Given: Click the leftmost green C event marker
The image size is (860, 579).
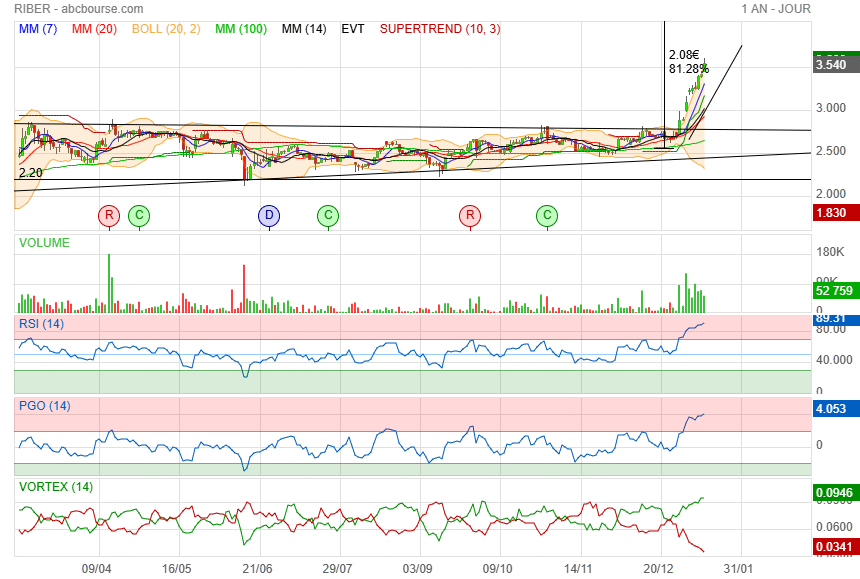Looking at the screenshot, I should [139, 215].
